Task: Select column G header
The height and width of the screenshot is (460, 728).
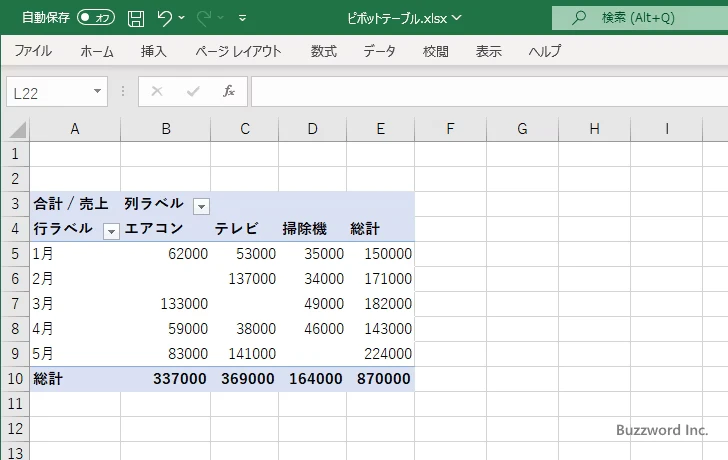Action: click(x=522, y=129)
